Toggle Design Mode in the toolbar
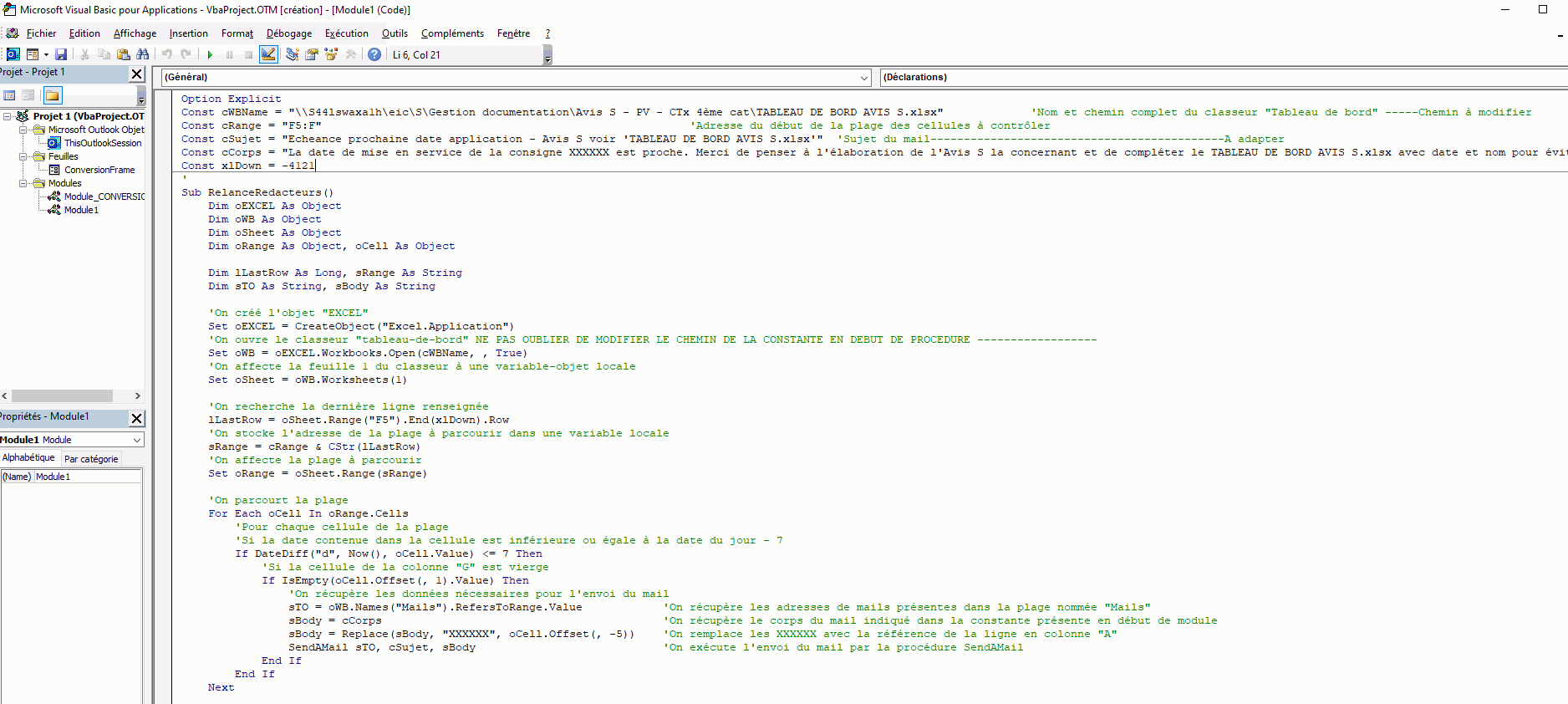 click(268, 54)
